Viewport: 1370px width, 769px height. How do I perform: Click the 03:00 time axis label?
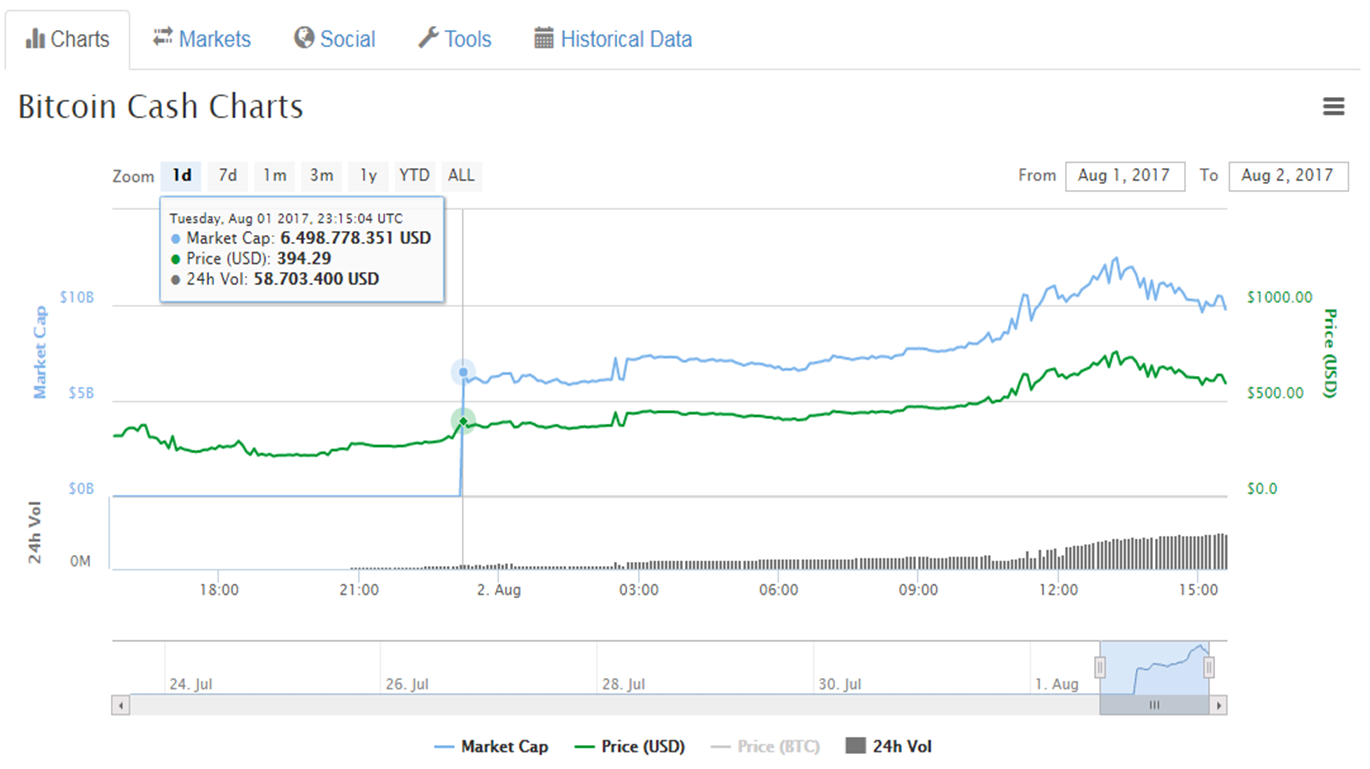coord(638,590)
